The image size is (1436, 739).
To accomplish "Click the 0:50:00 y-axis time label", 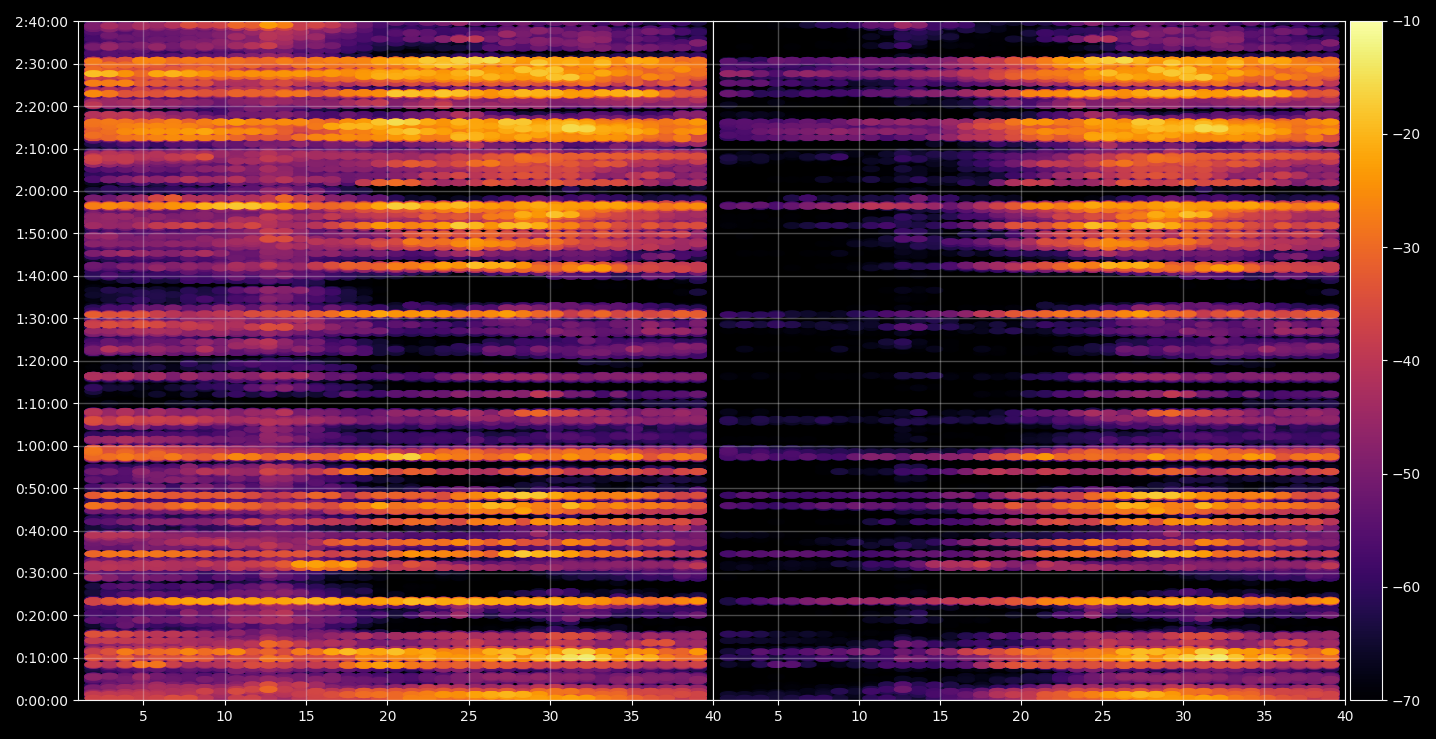I will tap(42, 489).
